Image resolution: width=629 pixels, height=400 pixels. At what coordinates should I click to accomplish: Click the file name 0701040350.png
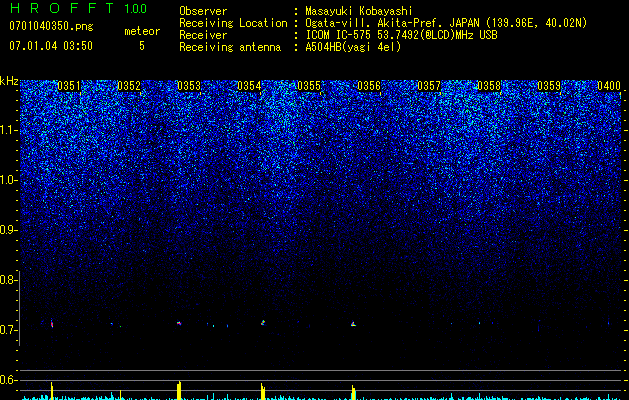click(51, 26)
